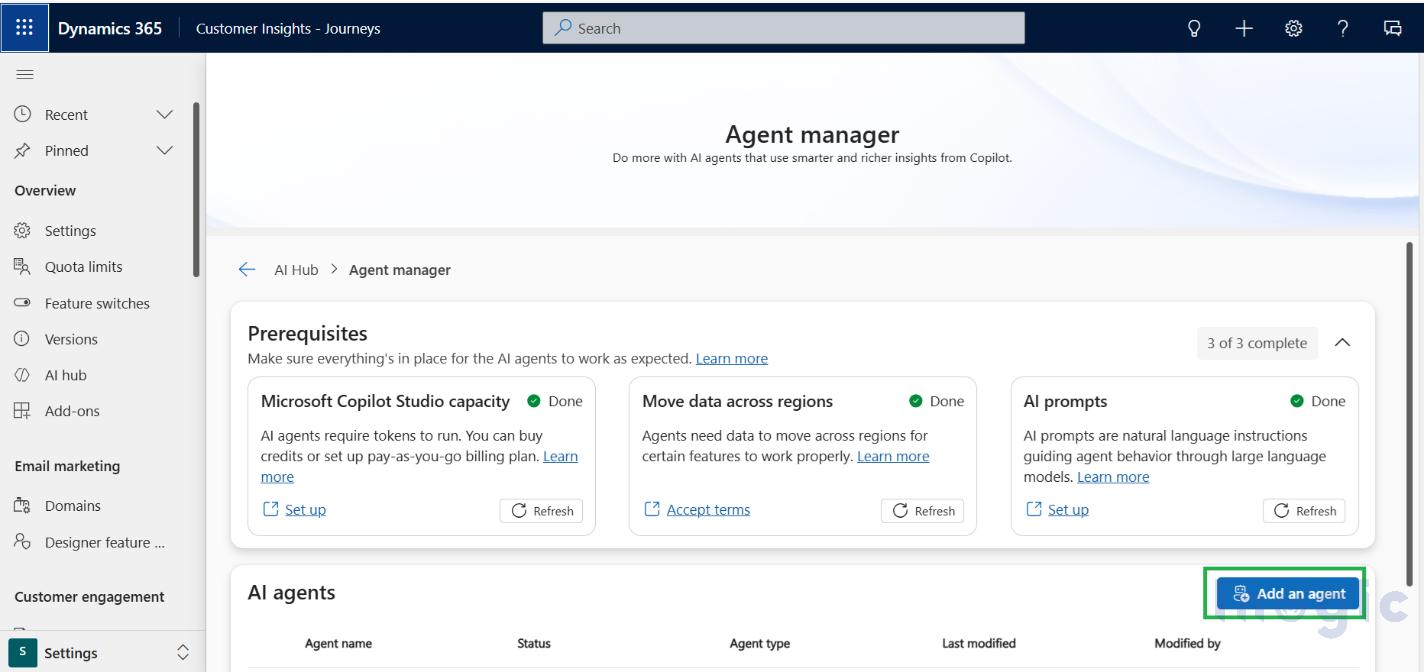Click the Add an agent button
Image resolution: width=1424 pixels, height=672 pixels.
(1288, 593)
